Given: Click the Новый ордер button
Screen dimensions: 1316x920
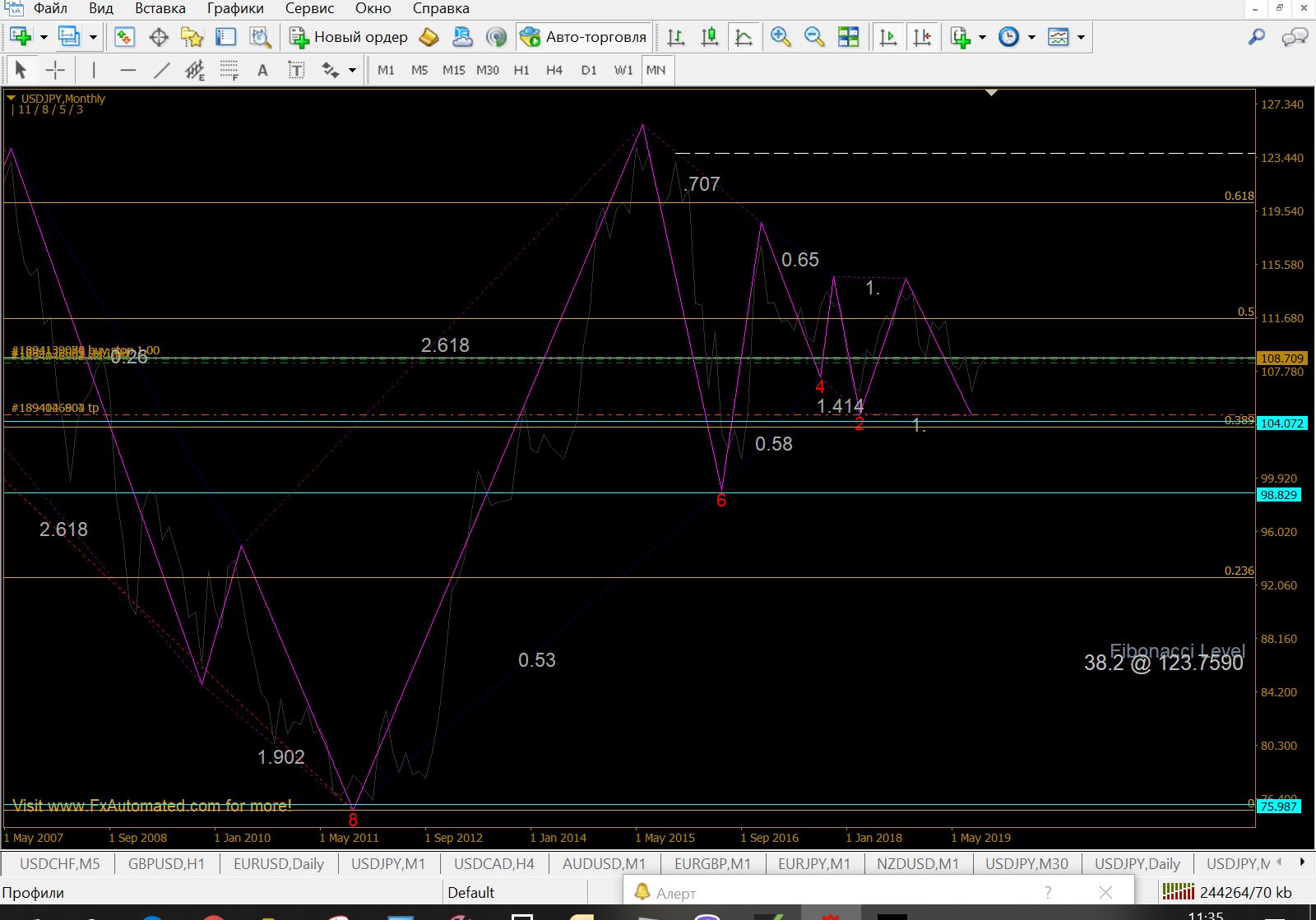Looking at the screenshot, I should coord(349,37).
